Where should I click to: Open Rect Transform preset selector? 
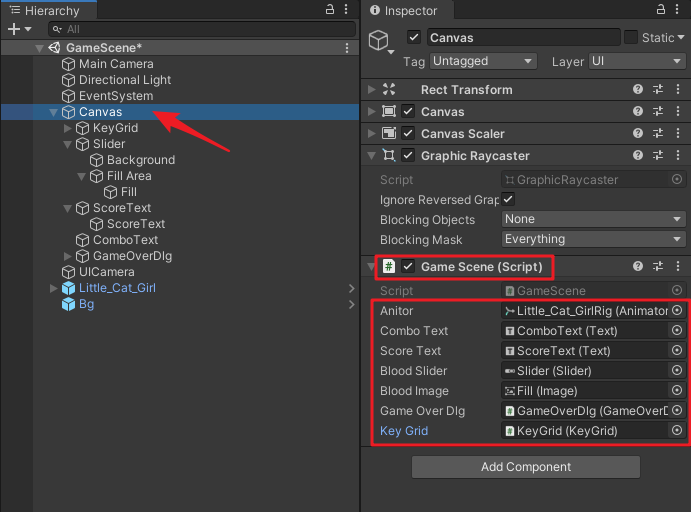(x=658, y=89)
